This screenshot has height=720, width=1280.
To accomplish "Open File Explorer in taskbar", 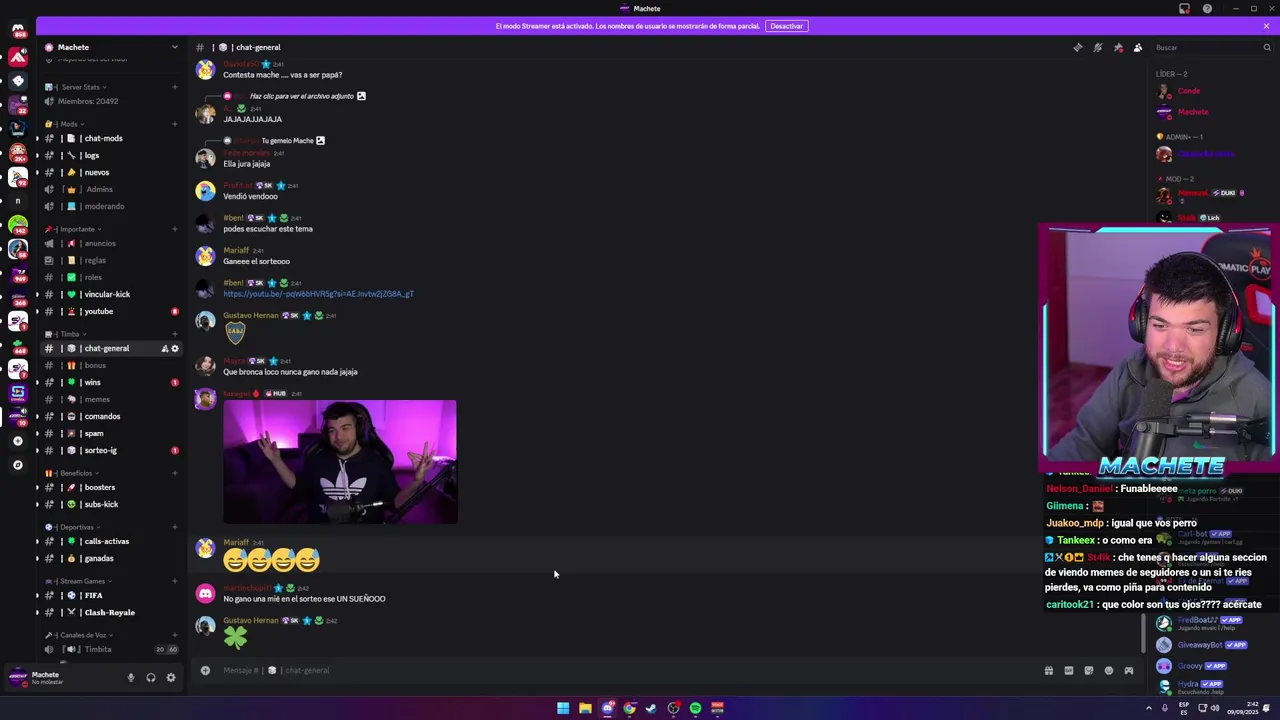I will point(585,708).
